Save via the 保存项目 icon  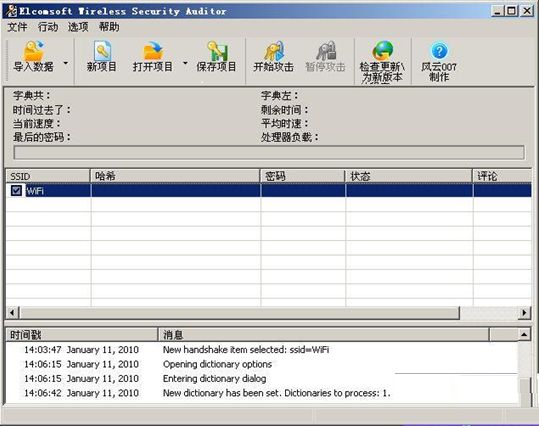point(217,57)
